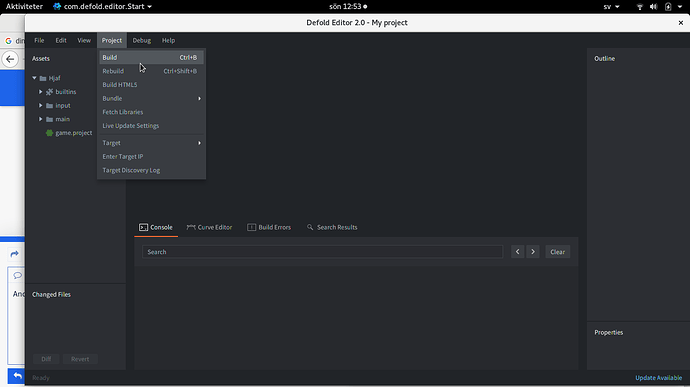Click the main folder icon
The image size is (690, 387).
click(49, 119)
